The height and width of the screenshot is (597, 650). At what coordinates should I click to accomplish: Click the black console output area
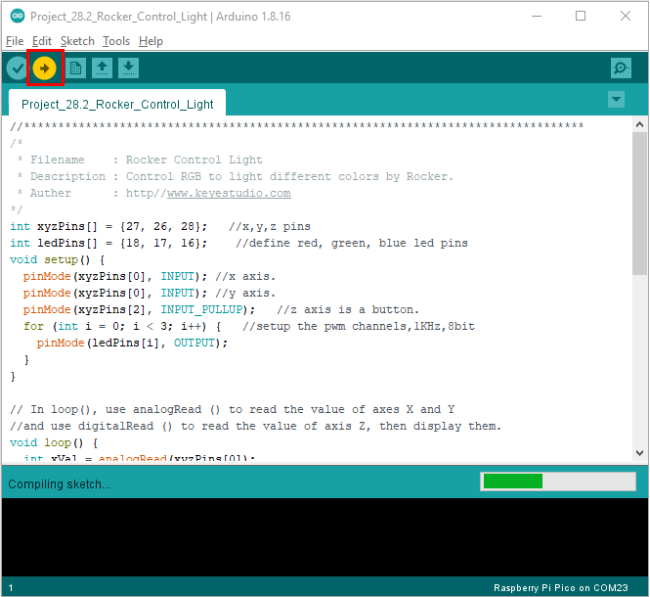click(325, 537)
